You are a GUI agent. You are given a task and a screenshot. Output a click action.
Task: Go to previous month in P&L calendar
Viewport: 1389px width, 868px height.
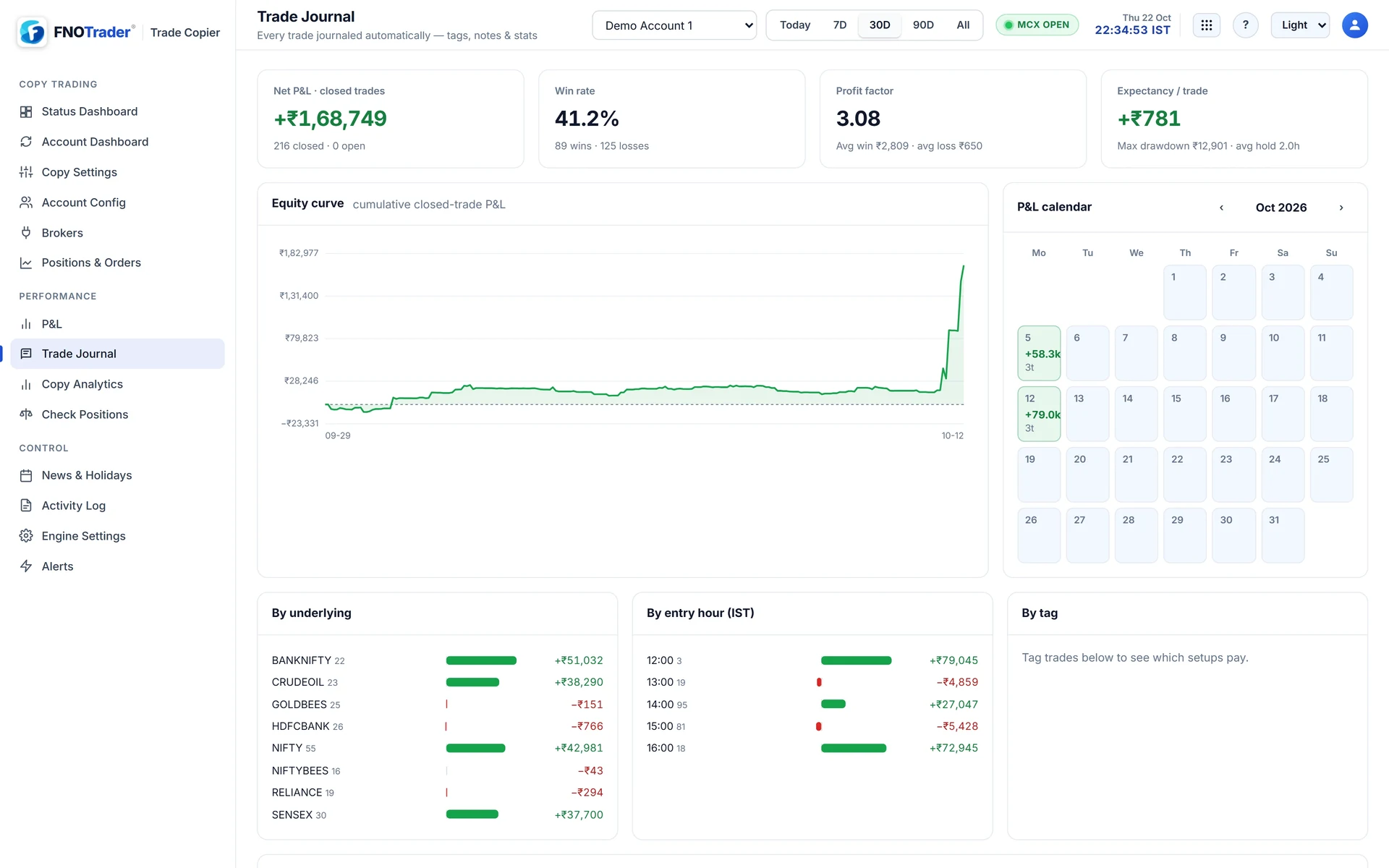[1221, 208]
